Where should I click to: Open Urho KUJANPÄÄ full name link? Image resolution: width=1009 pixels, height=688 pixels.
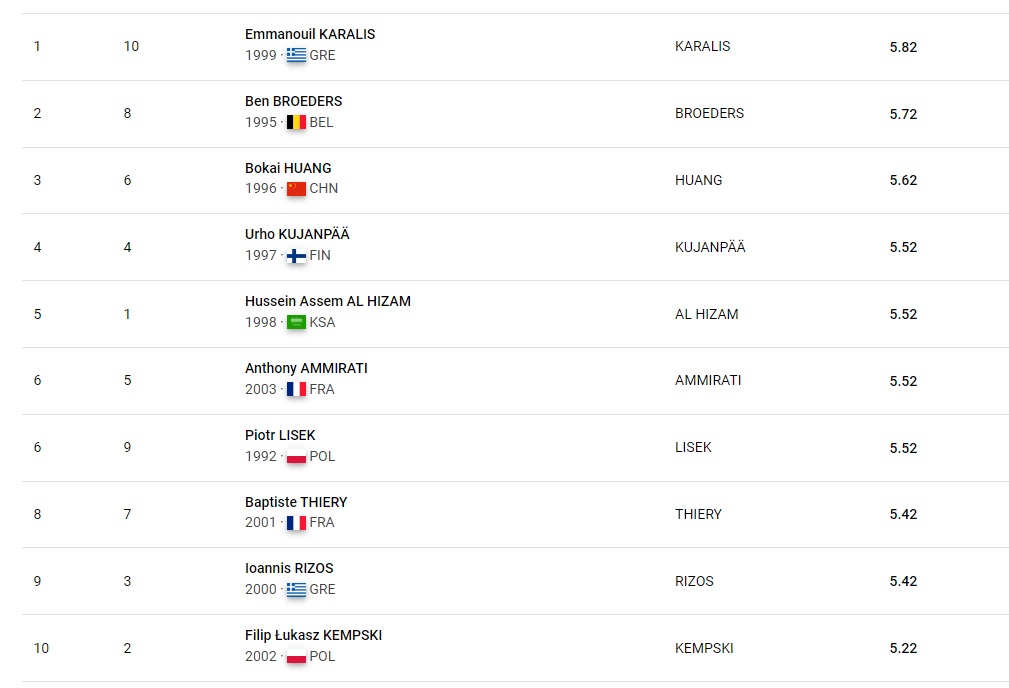click(297, 234)
